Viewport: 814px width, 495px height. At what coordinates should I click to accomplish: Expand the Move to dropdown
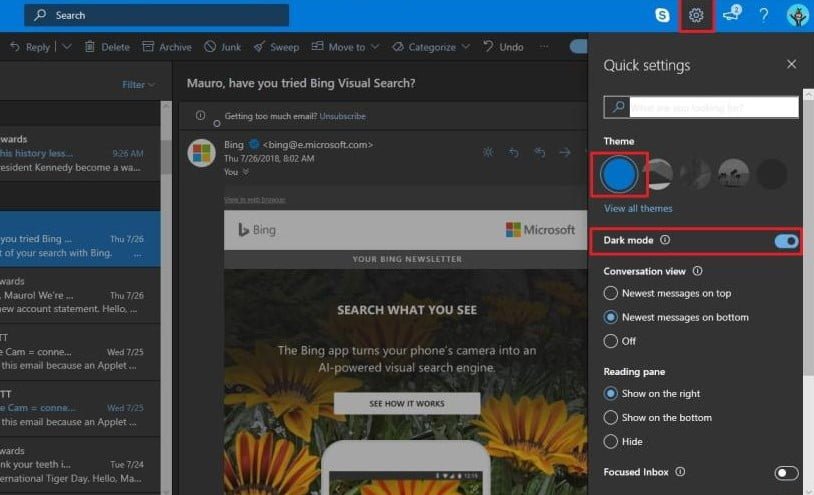point(338,47)
